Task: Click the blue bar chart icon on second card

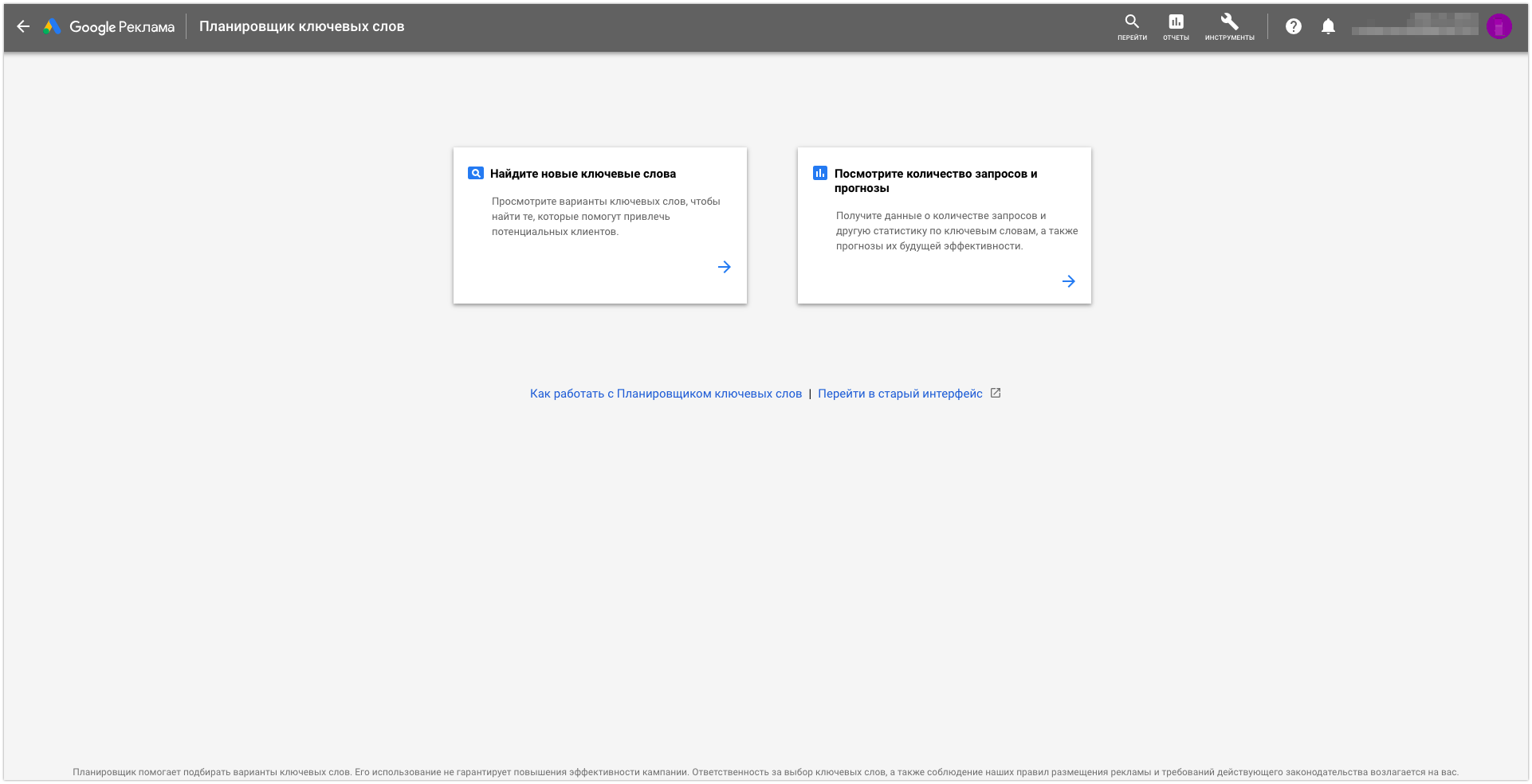Action: [x=820, y=173]
